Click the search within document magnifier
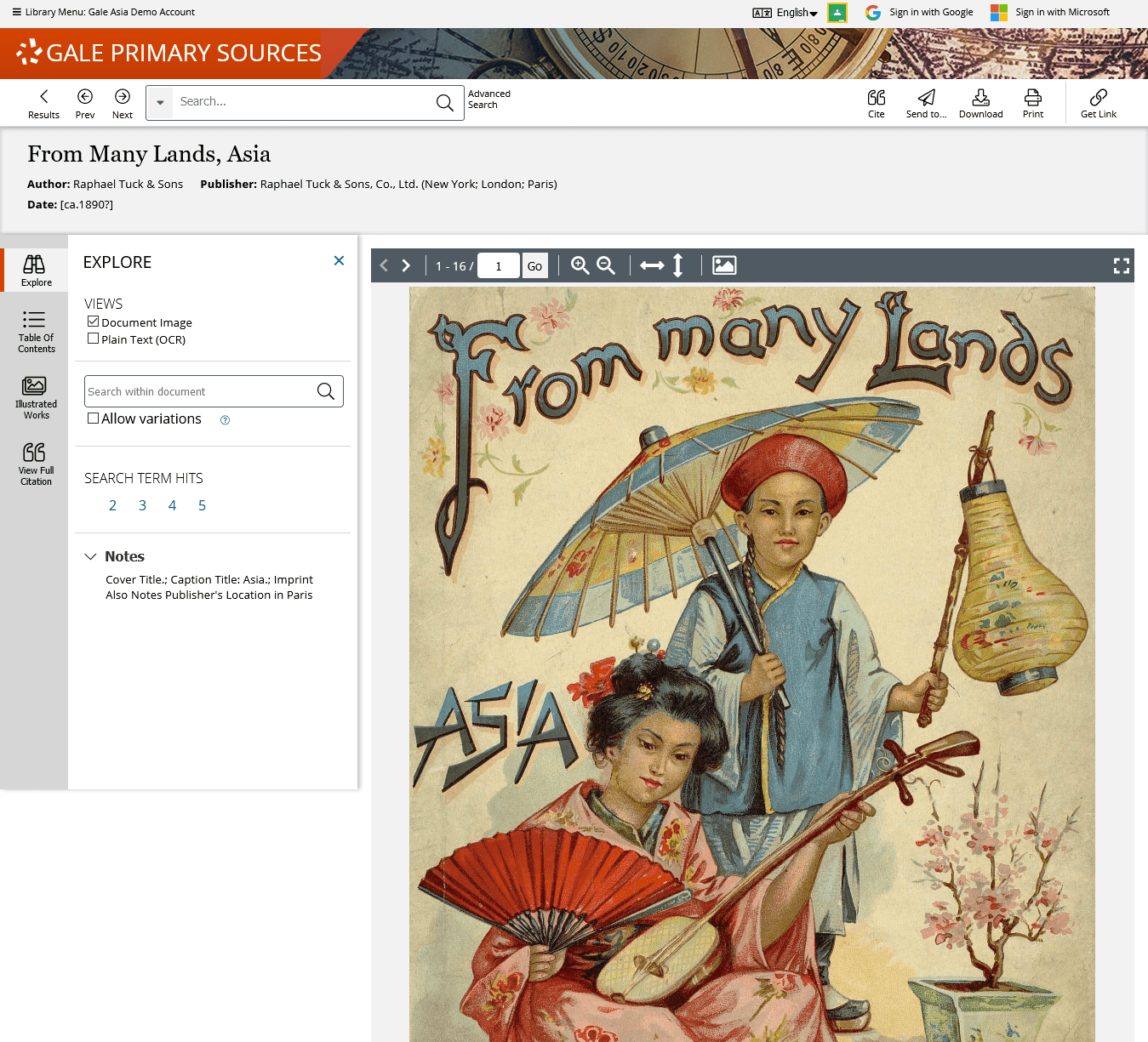Screen dimensions: 1148x1042 [326, 391]
